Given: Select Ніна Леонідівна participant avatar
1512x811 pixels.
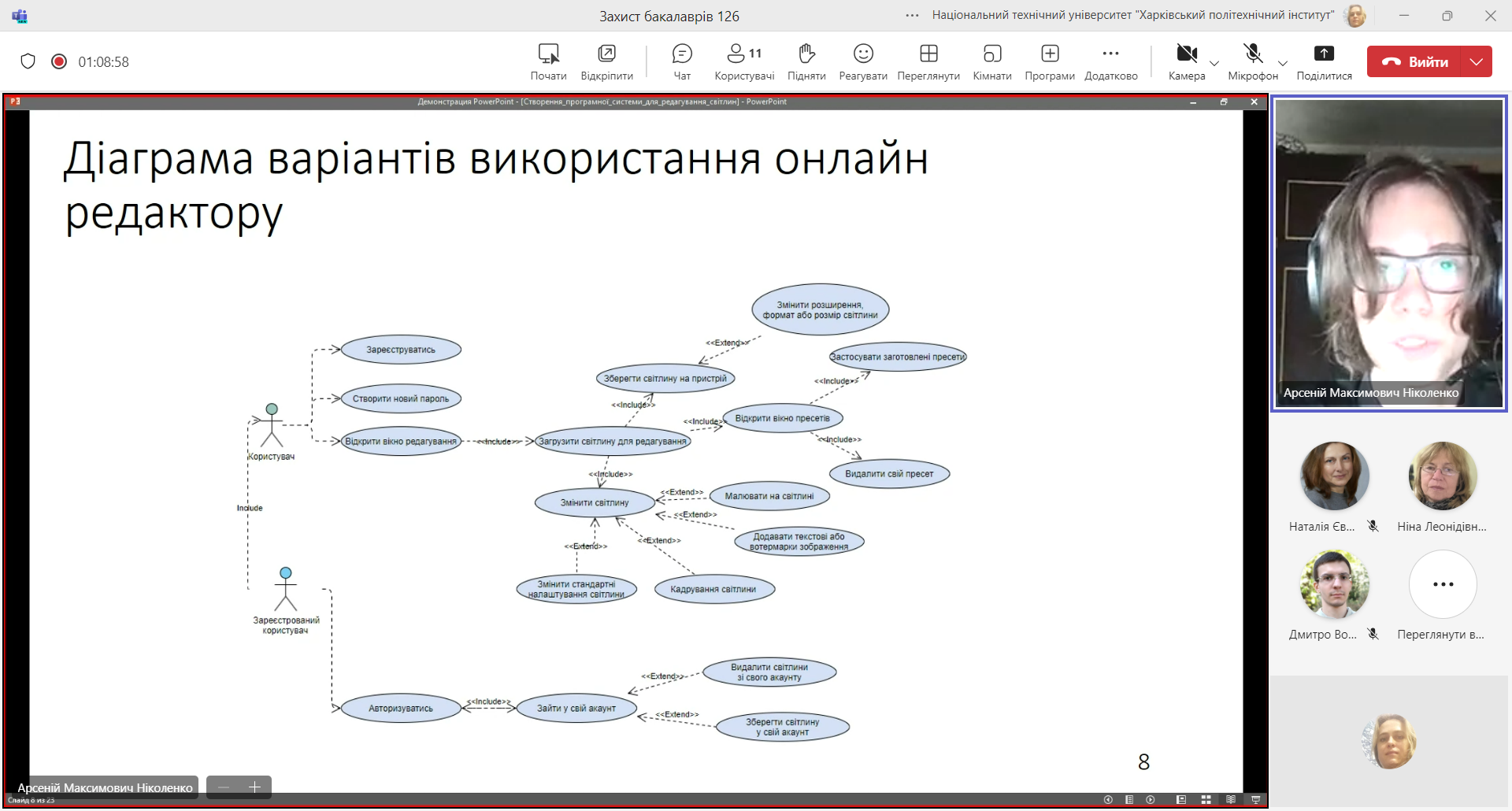Looking at the screenshot, I should 1443,476.
